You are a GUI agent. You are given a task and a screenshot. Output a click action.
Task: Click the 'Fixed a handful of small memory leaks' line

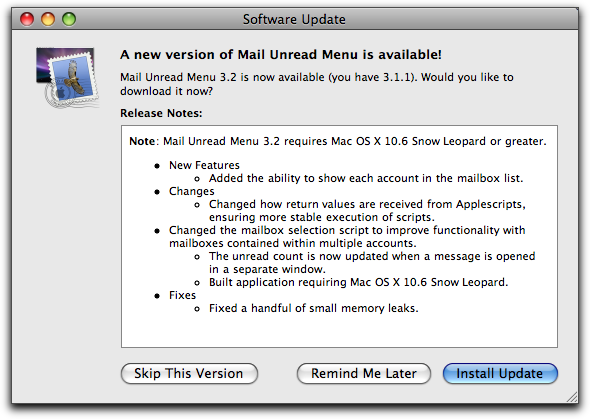314,308
